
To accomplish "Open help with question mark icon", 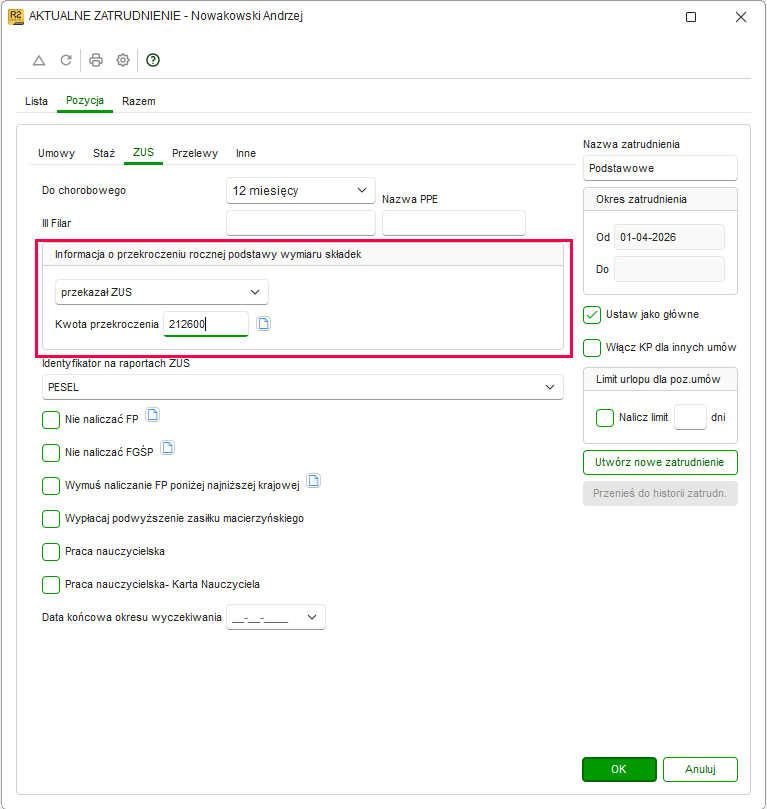I will 153,60.
